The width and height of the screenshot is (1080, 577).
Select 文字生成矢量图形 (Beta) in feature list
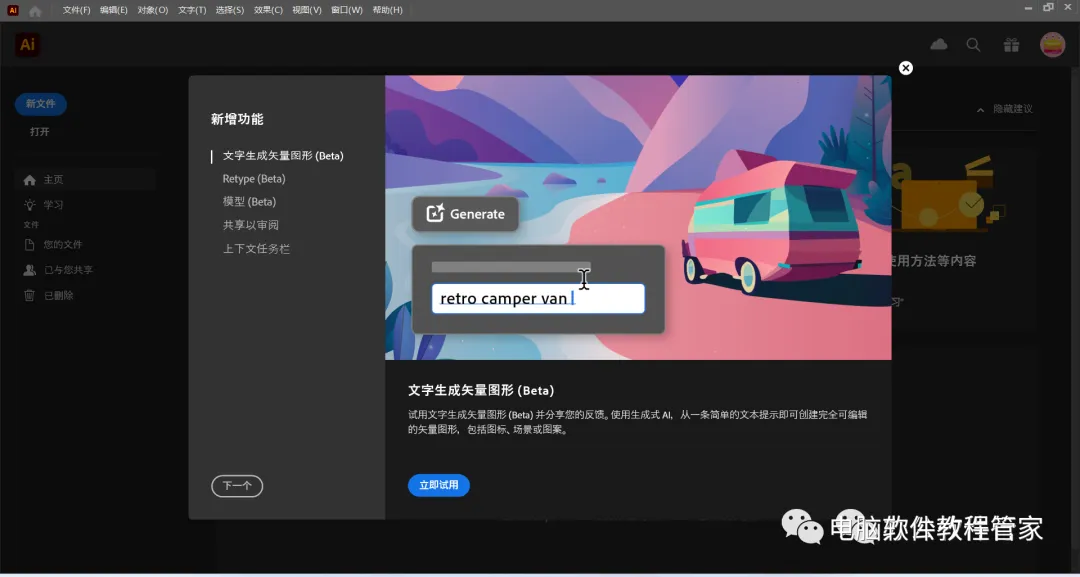pyautogui.click(x=283, y=156)
